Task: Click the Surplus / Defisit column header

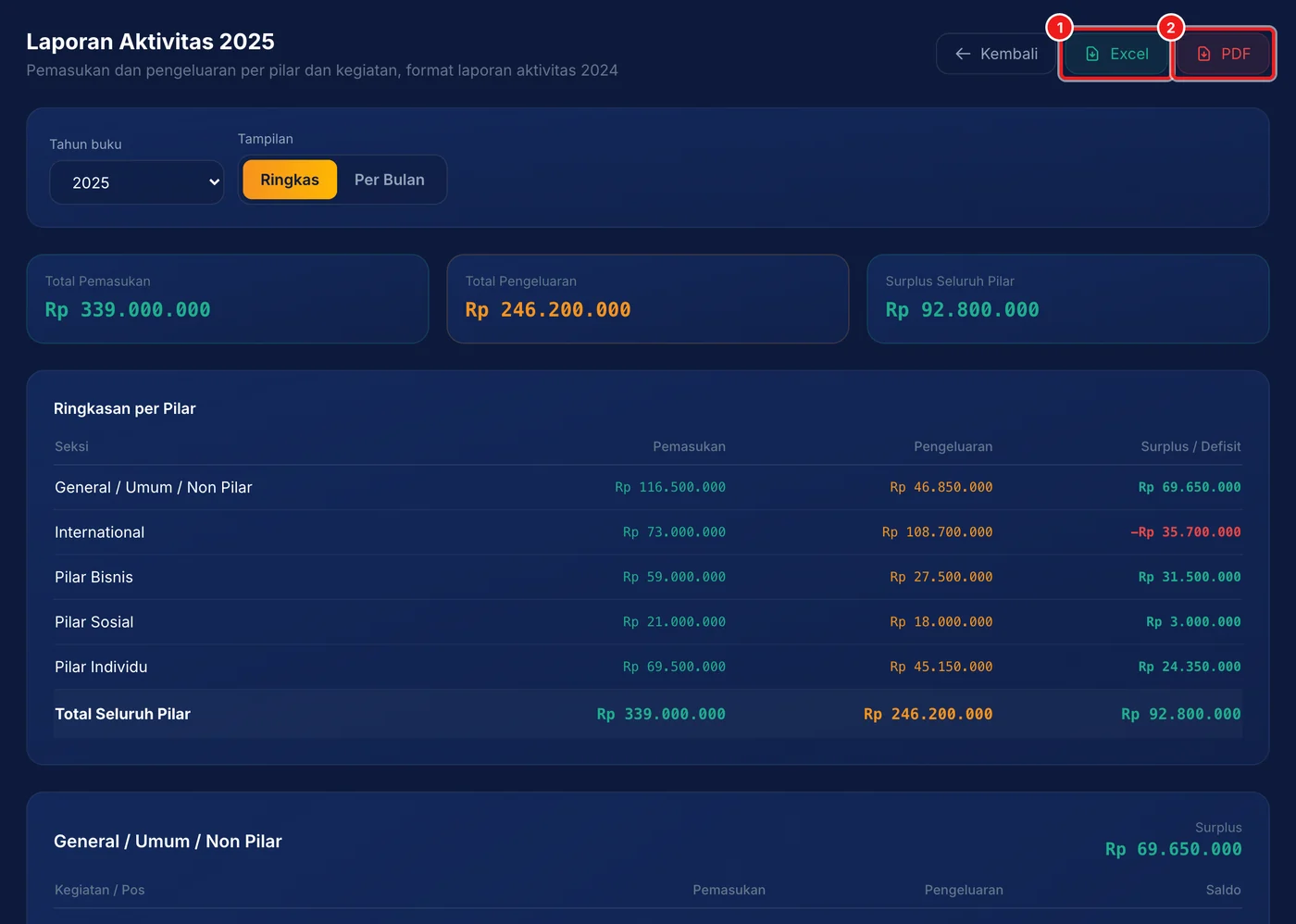Action: click(1190, 446)
